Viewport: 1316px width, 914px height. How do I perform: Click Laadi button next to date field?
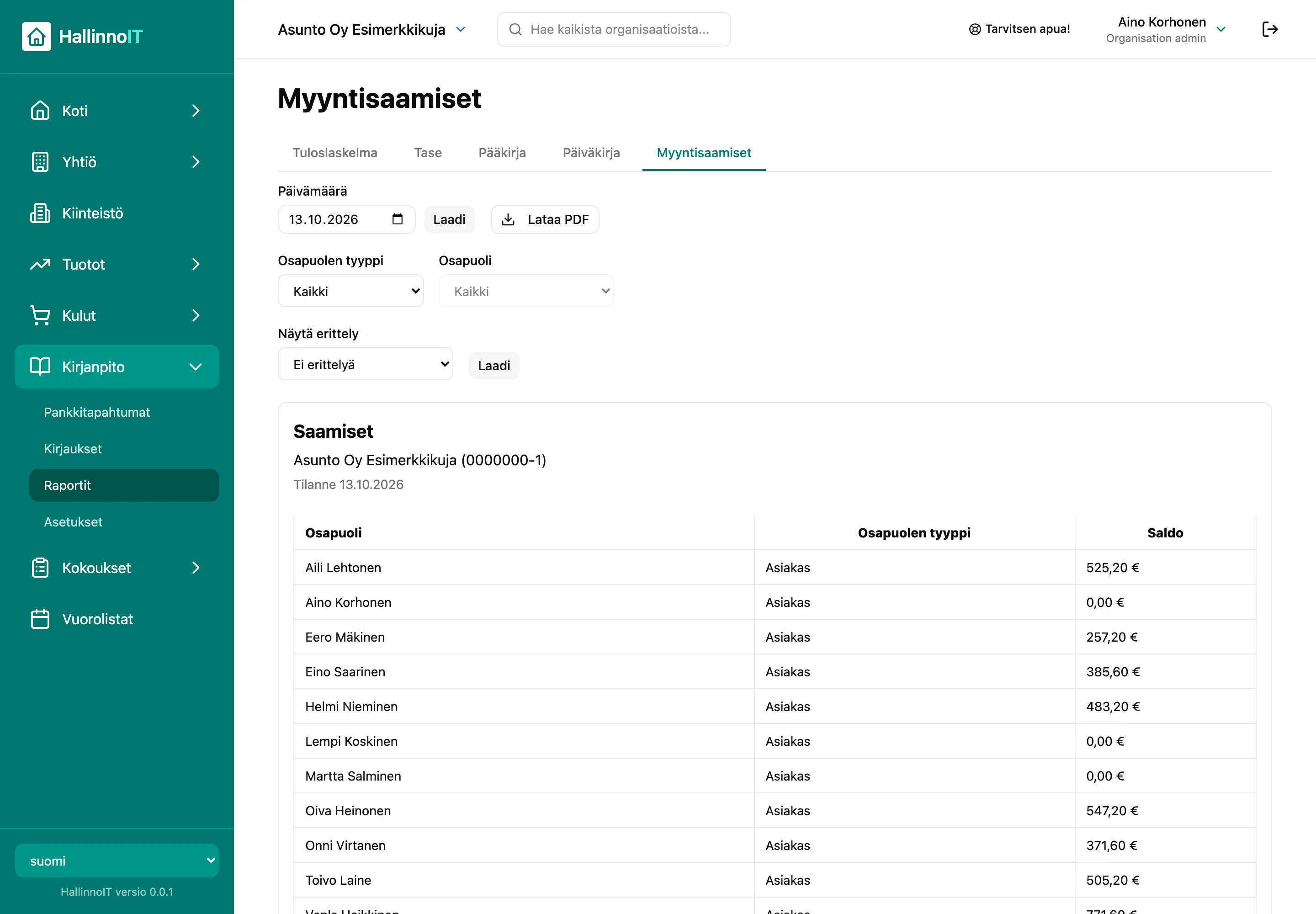click(450, 219)
